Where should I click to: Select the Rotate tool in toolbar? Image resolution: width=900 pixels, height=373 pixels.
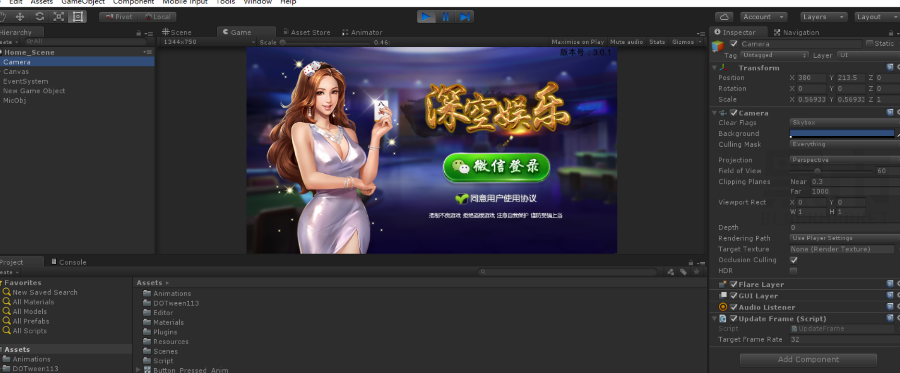39,17
